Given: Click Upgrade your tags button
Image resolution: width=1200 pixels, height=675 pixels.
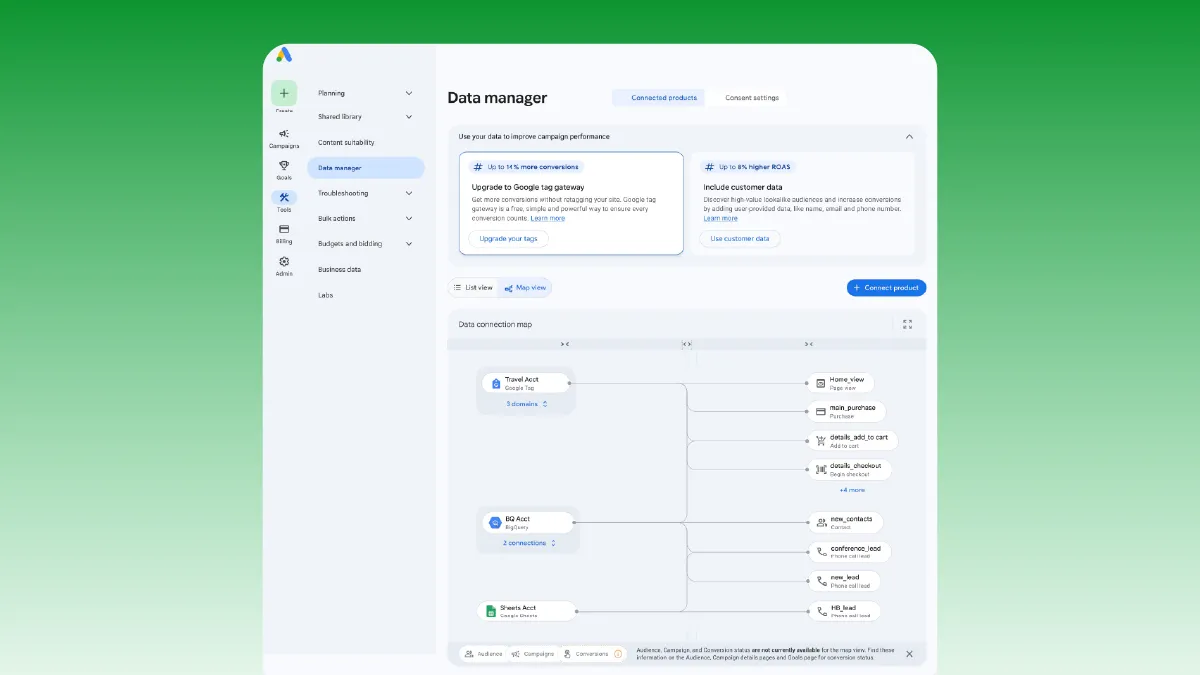Looking at the screenshot, I should pyautogui.click(x=509, y=239).
